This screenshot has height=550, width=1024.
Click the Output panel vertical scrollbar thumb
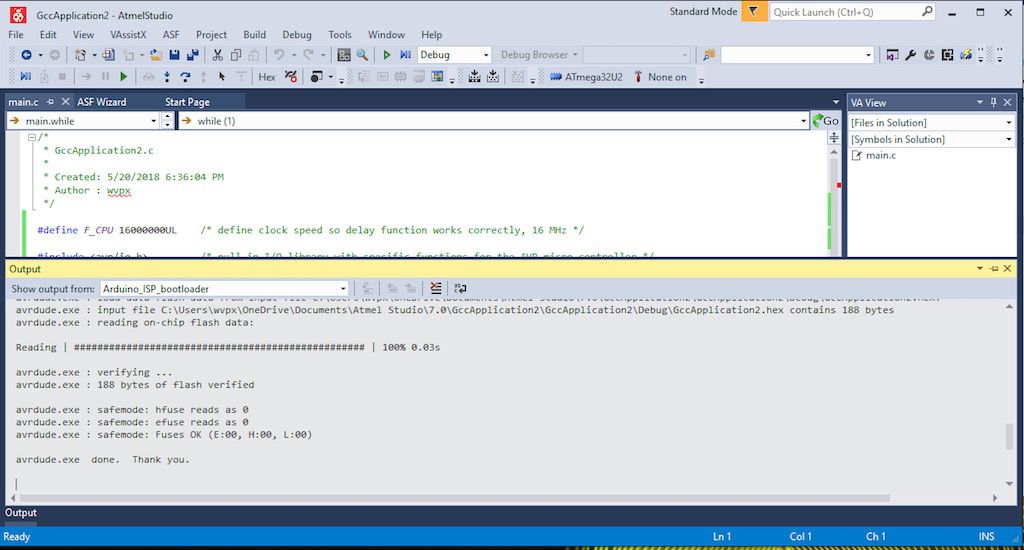pos(1010,436)
